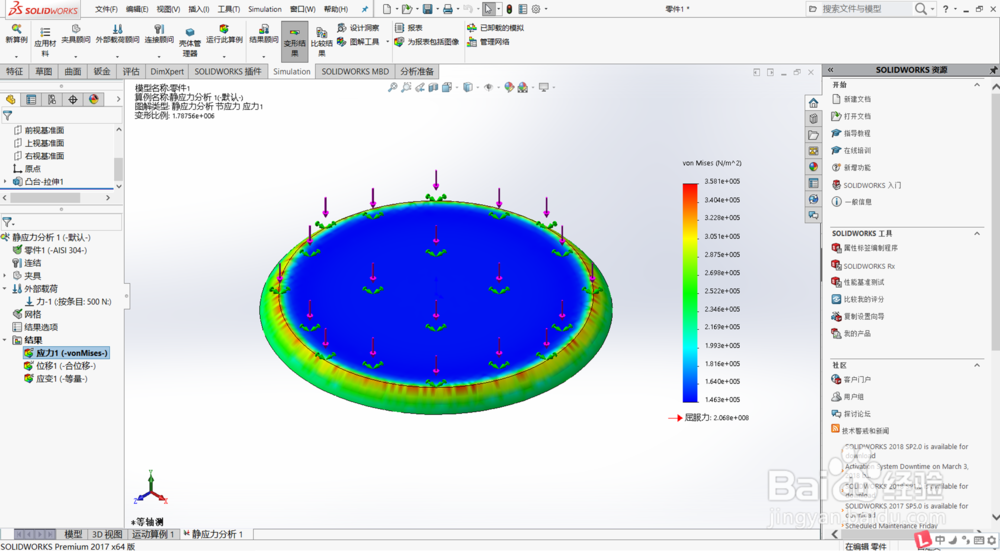Open the File Explorer folder icon in sidebar
Viewport: 1000px width, 551px height.
[813, 135]
